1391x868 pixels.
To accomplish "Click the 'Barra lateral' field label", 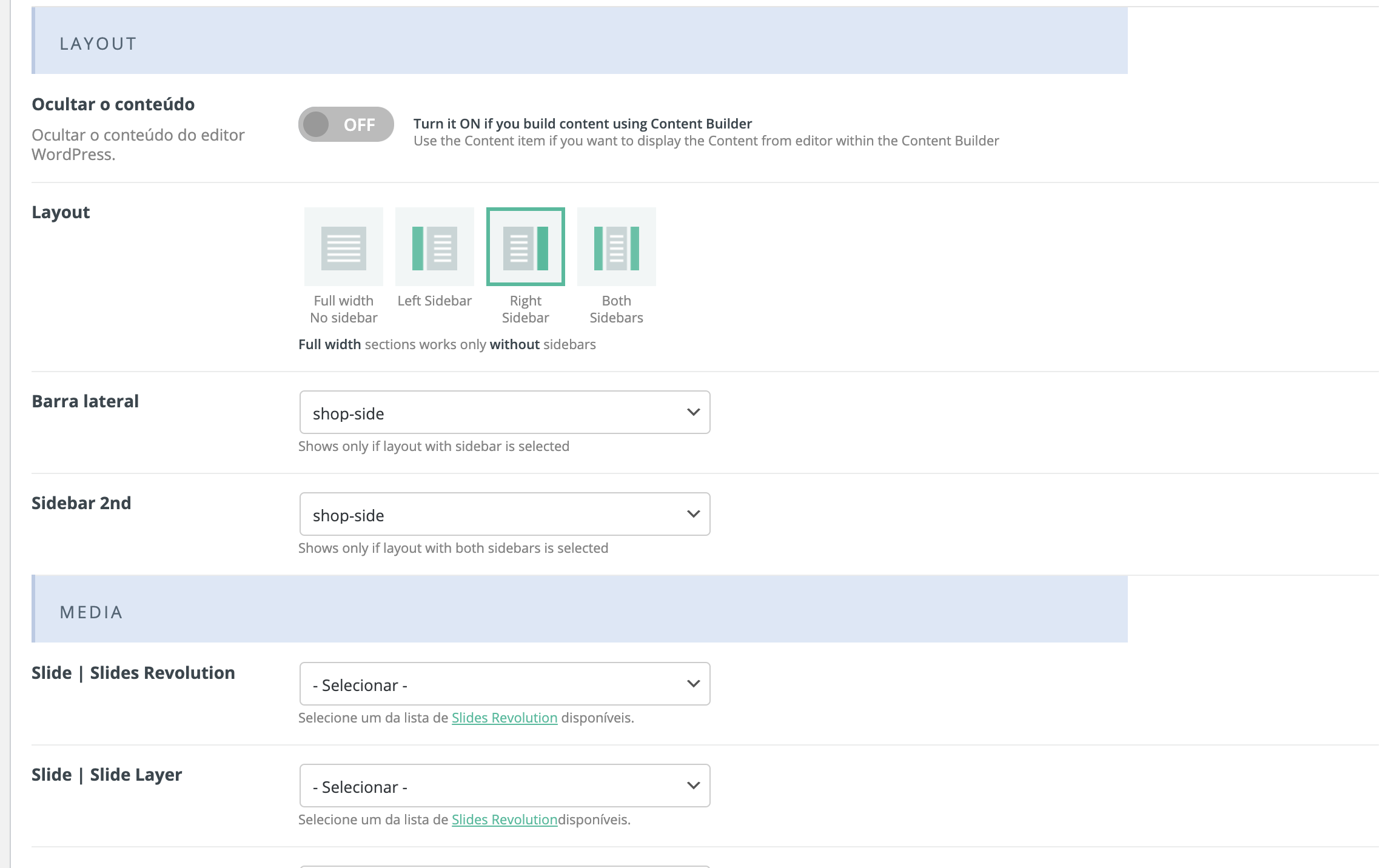I will coord(85,401).
